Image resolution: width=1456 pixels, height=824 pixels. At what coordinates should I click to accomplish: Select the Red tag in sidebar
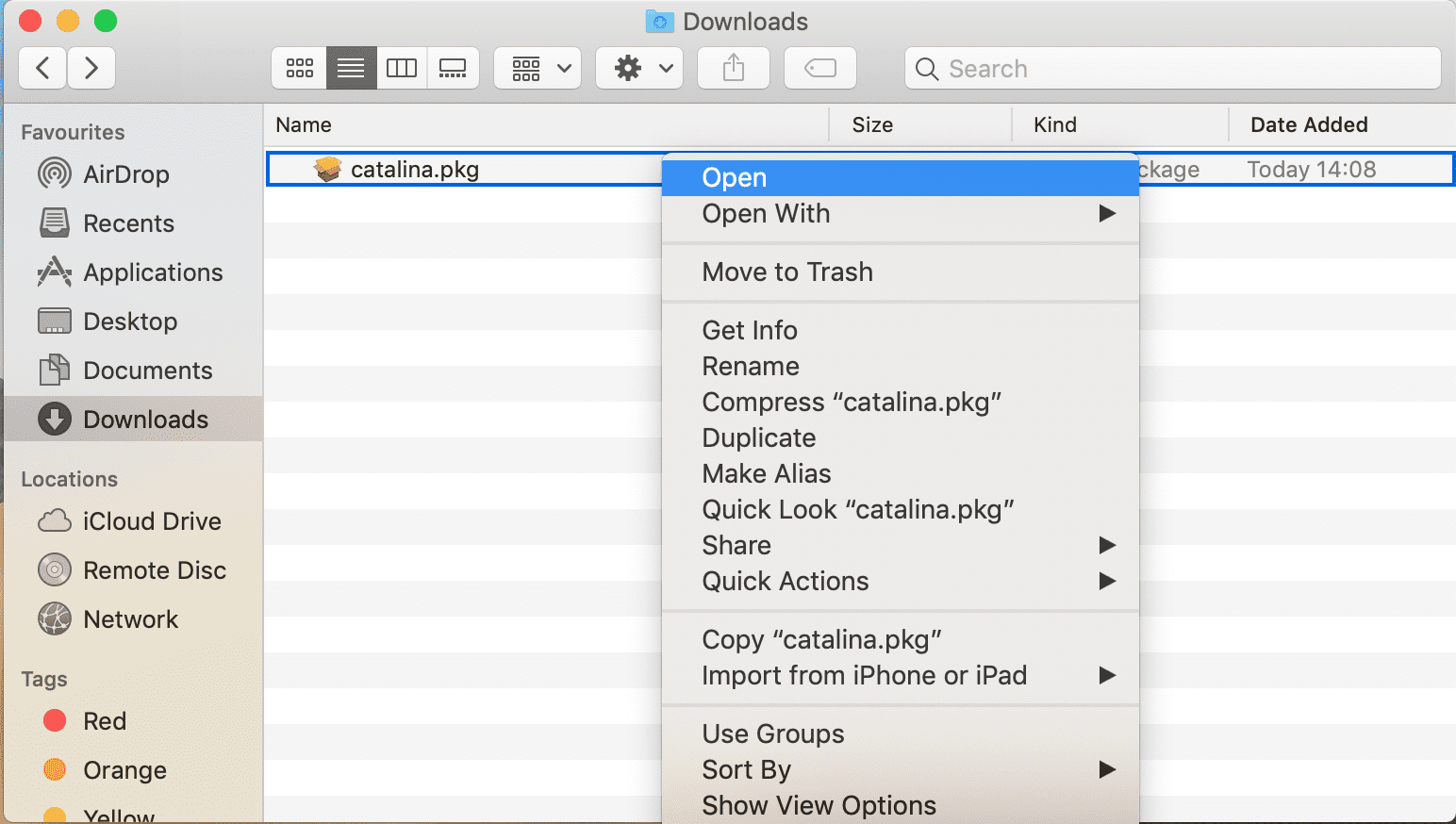[x=104, y=721]
